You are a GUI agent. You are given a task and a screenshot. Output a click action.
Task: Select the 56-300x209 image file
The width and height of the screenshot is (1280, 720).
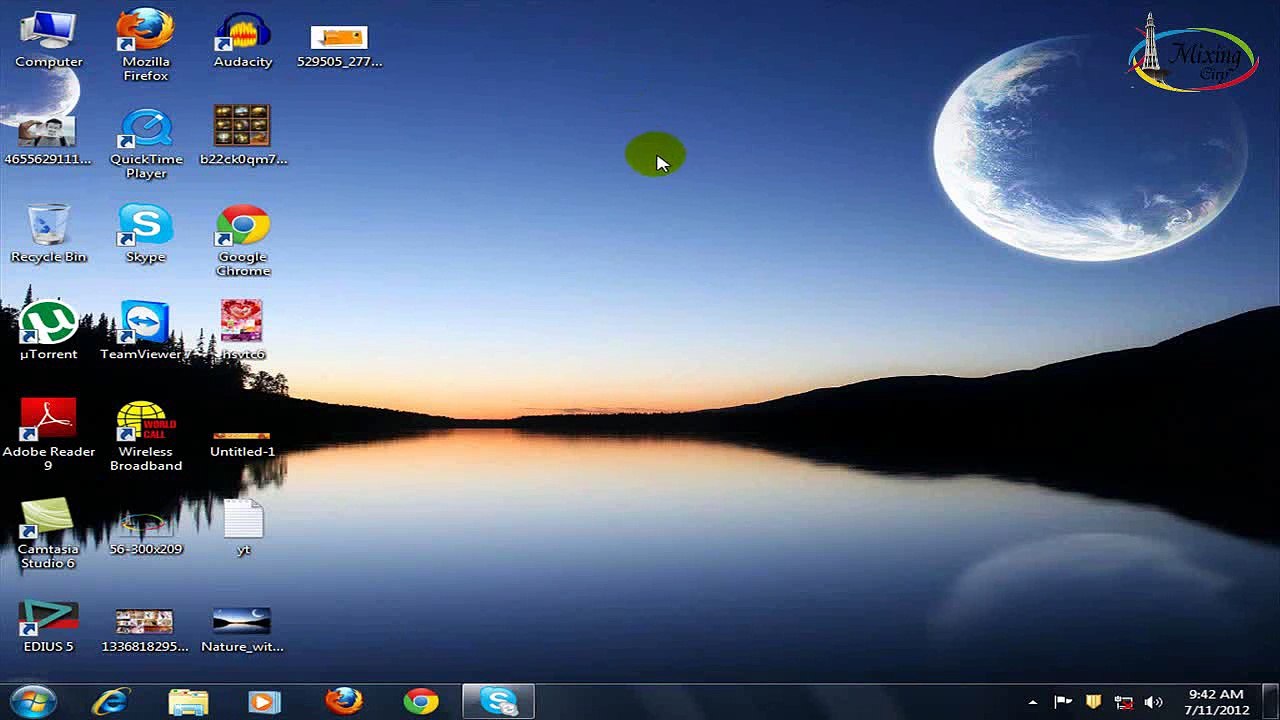(x=146, y=536)
